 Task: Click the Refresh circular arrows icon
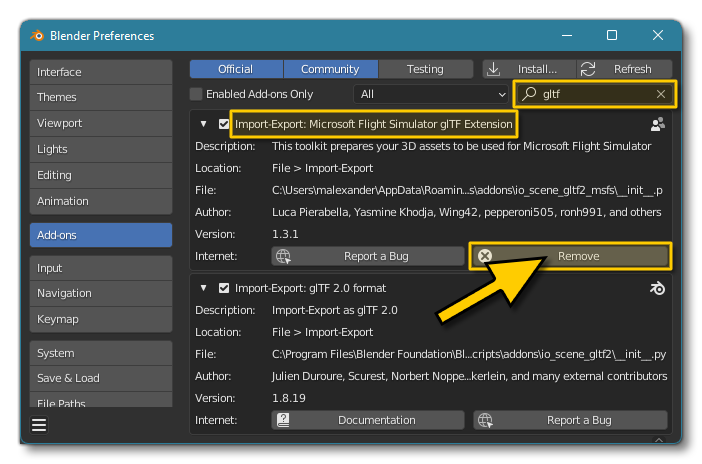pos(588,69)
